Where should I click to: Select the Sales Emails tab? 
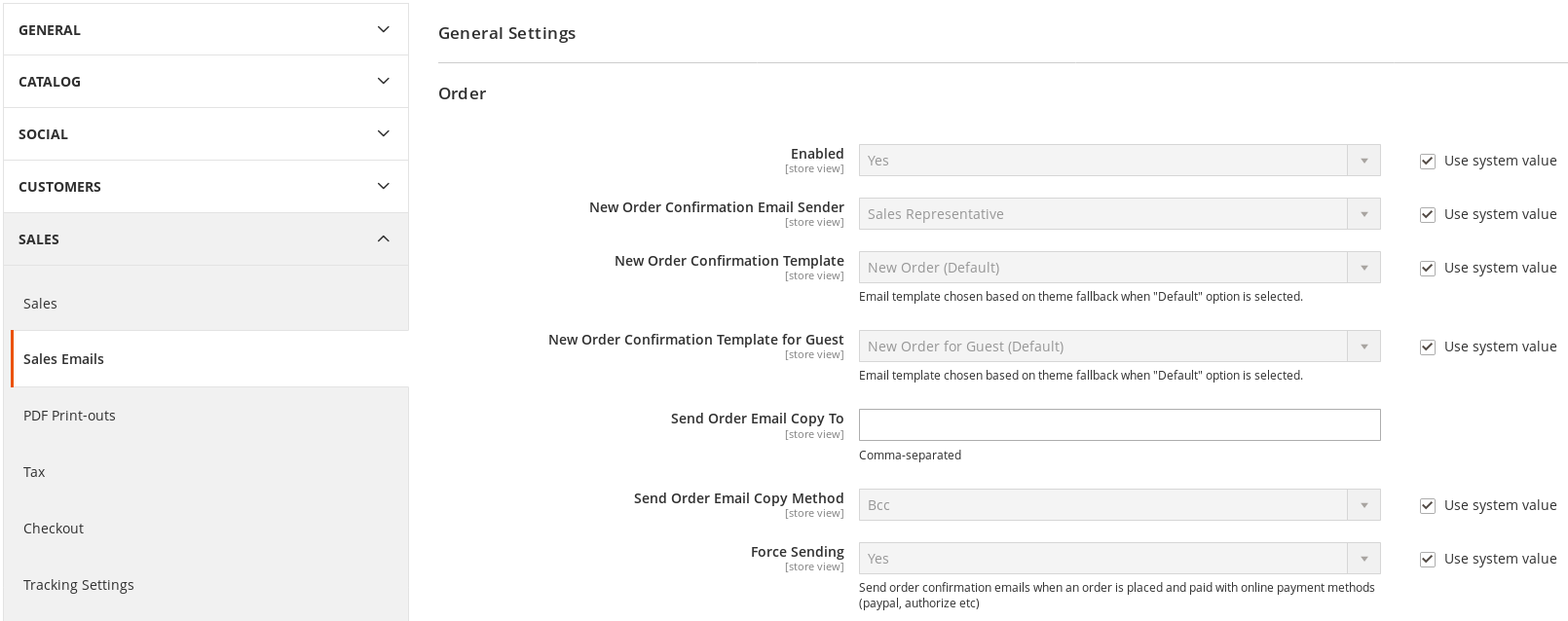63,359
